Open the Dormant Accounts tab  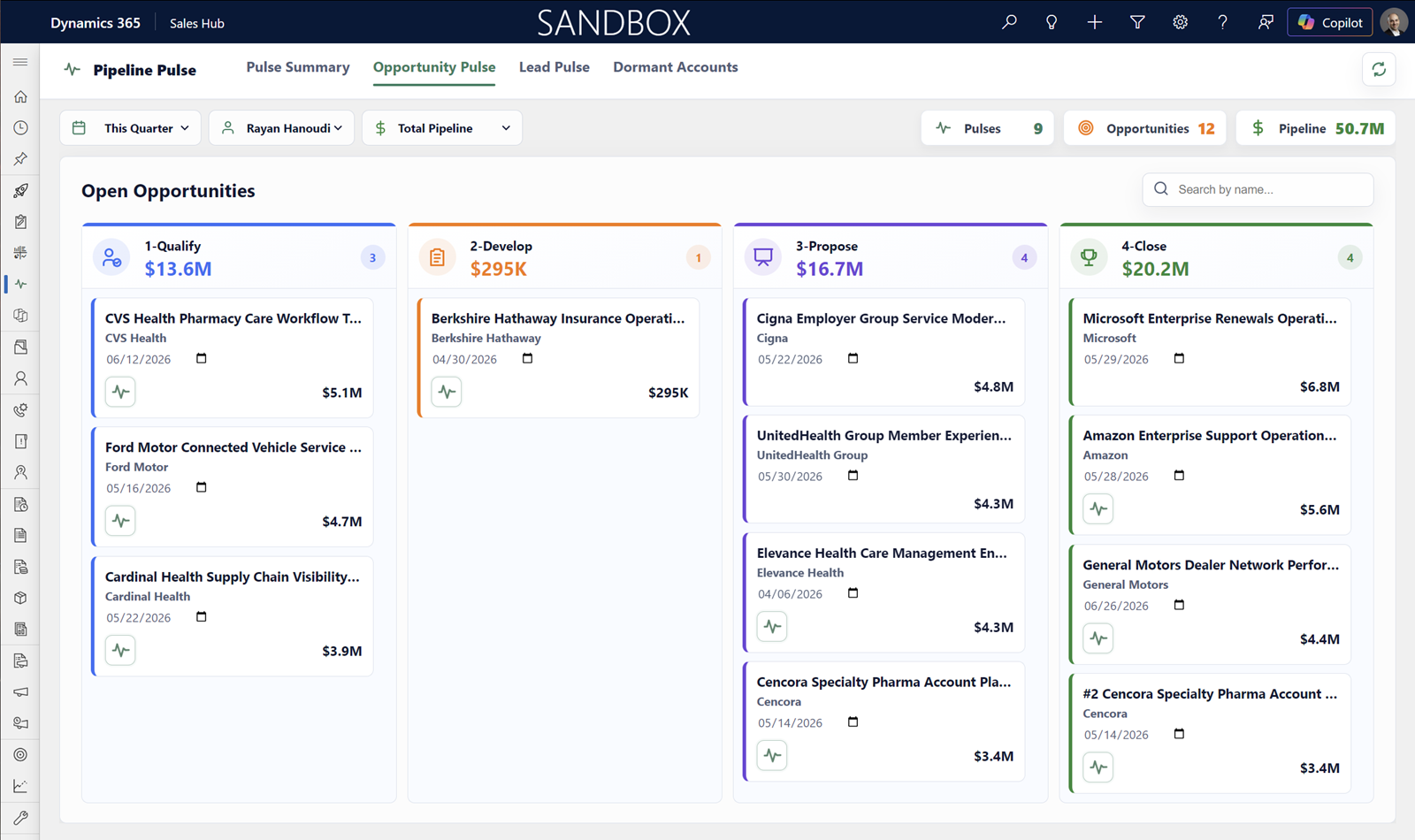click(676, 67)
